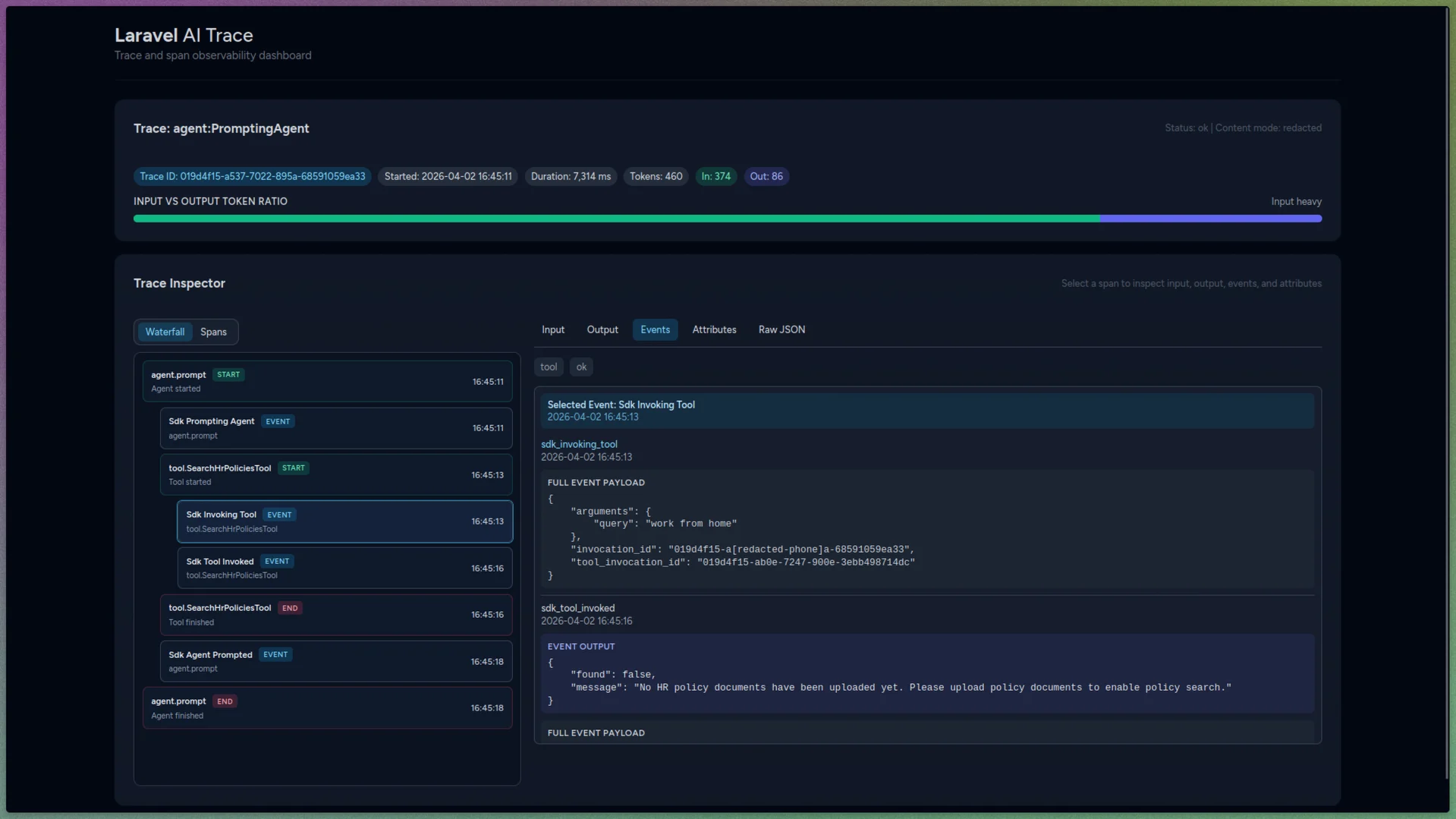Select the Sdk Prompting Agent event row

click(336, 428)
